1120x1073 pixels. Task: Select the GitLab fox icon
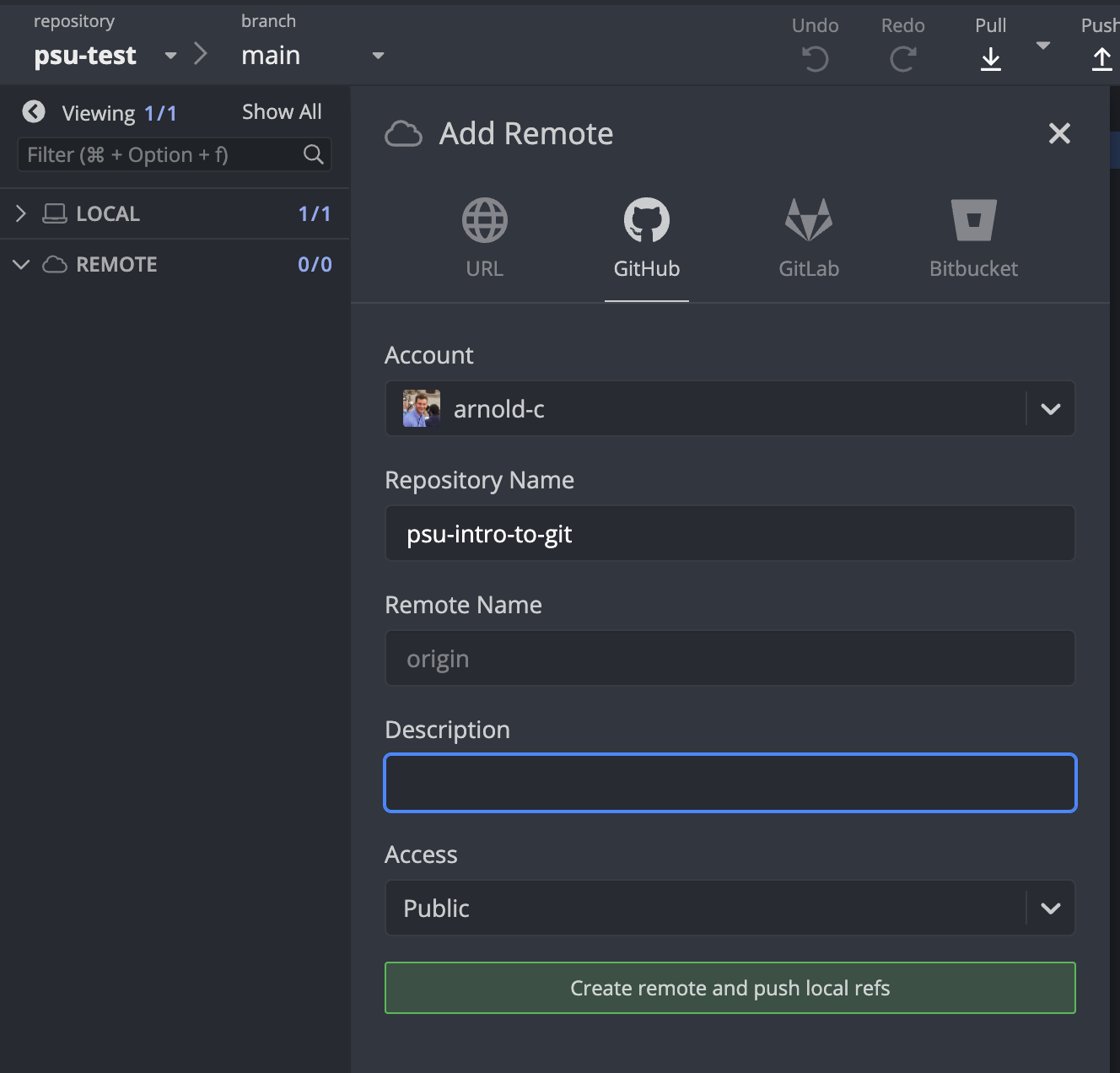pyautogui.click(x=808, y=221)
